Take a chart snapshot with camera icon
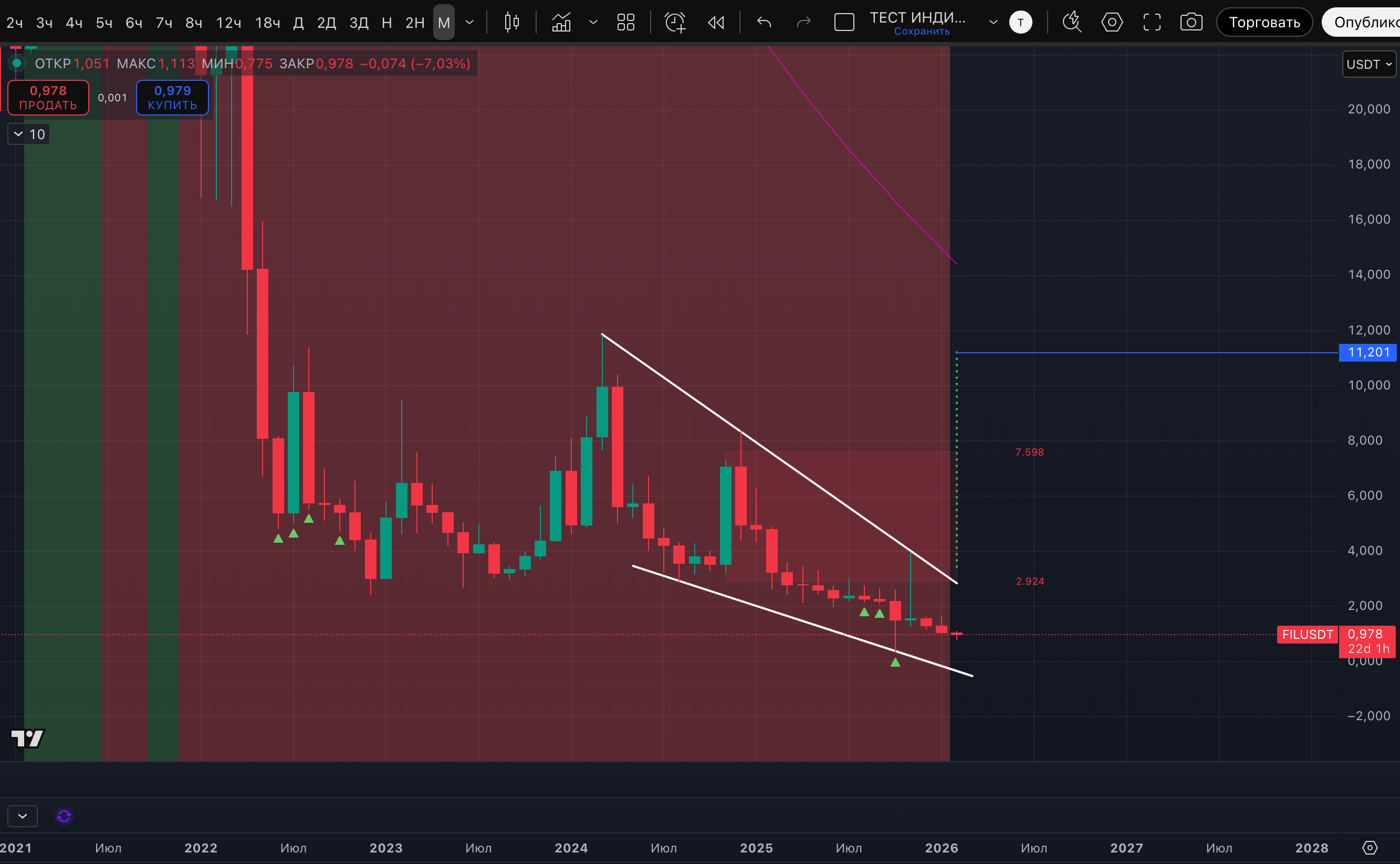 point(1191,22)
